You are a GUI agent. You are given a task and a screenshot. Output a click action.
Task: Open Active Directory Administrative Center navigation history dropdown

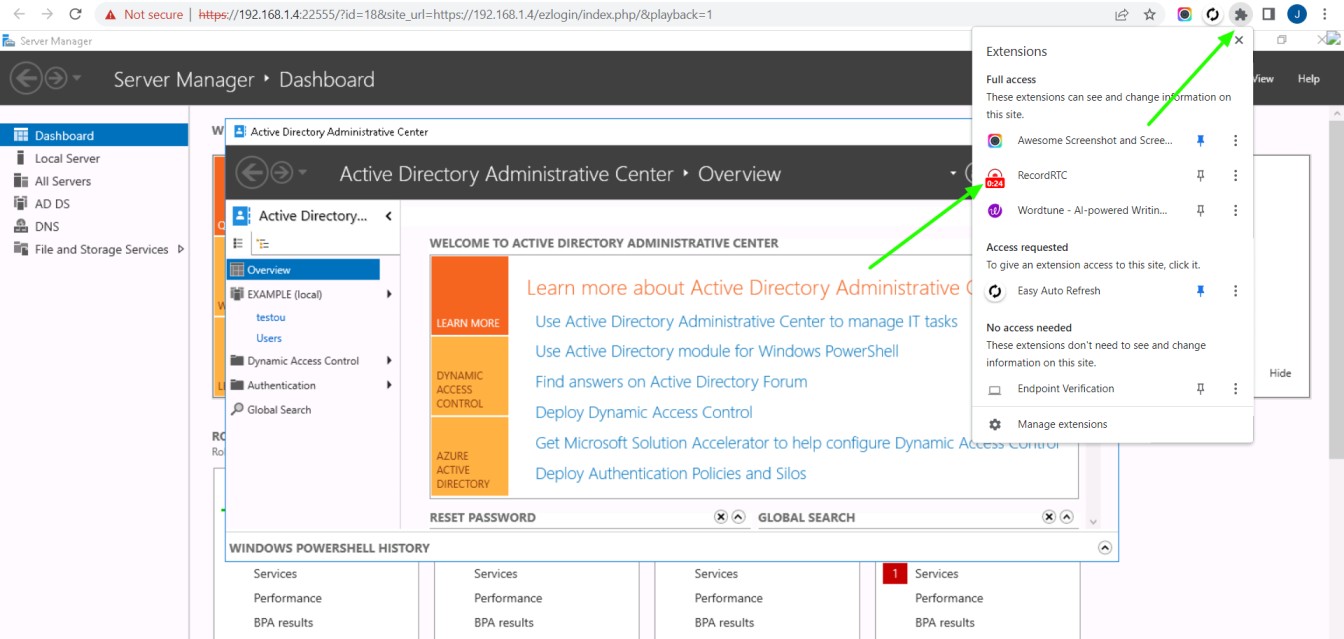(x=303, y=173)
